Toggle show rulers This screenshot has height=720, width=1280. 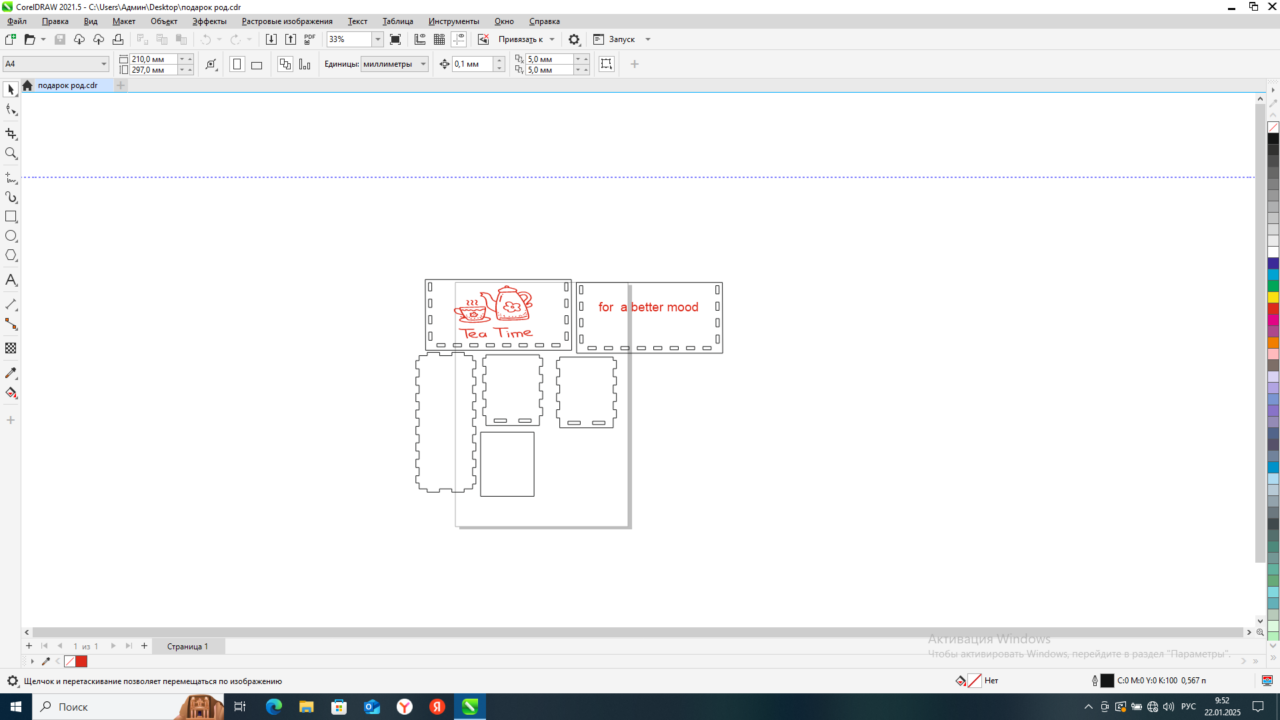point(420,39)
